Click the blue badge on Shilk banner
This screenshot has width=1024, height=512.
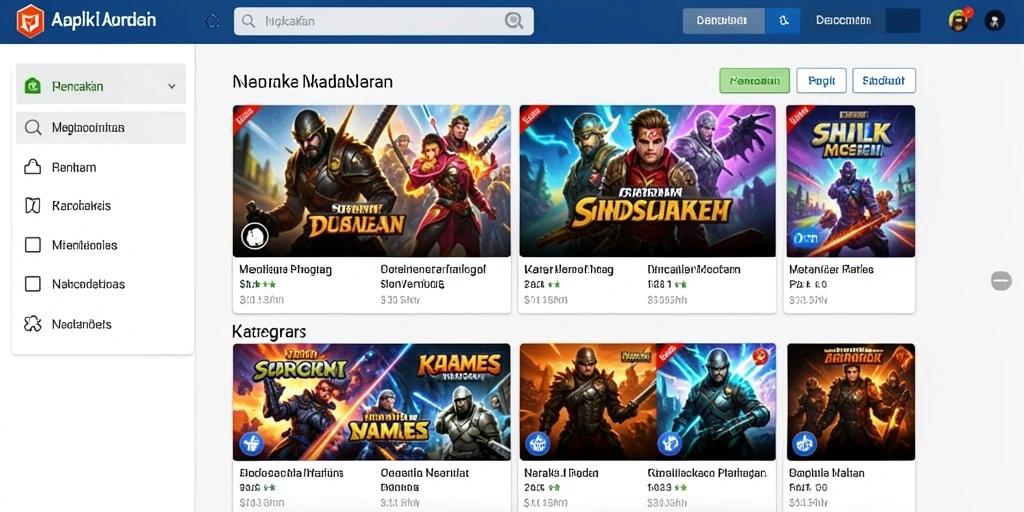[805, 238]
